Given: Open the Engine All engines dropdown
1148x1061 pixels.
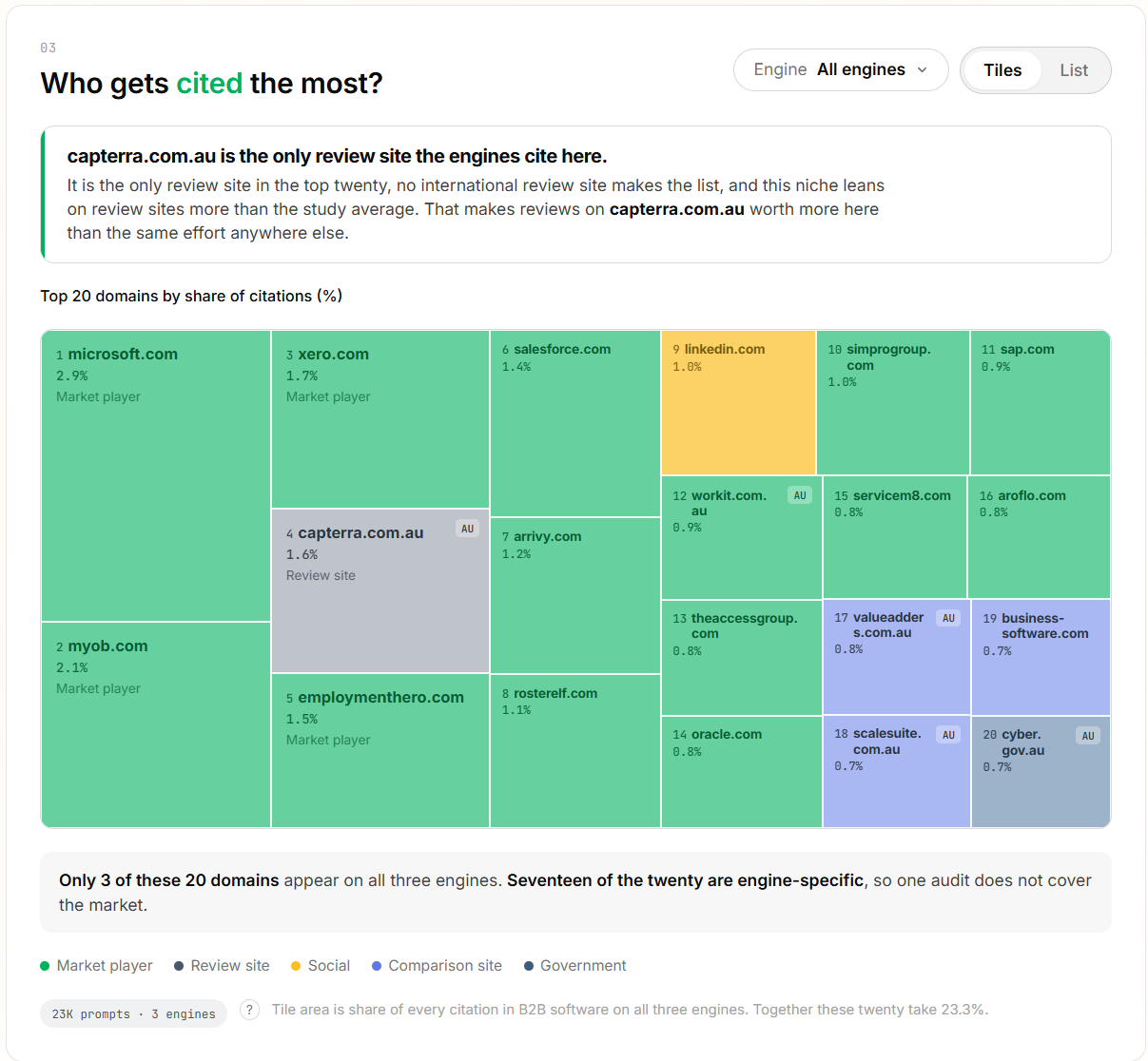Looking at the screenshot, I should pyautogui.click(x=841, y=70).
